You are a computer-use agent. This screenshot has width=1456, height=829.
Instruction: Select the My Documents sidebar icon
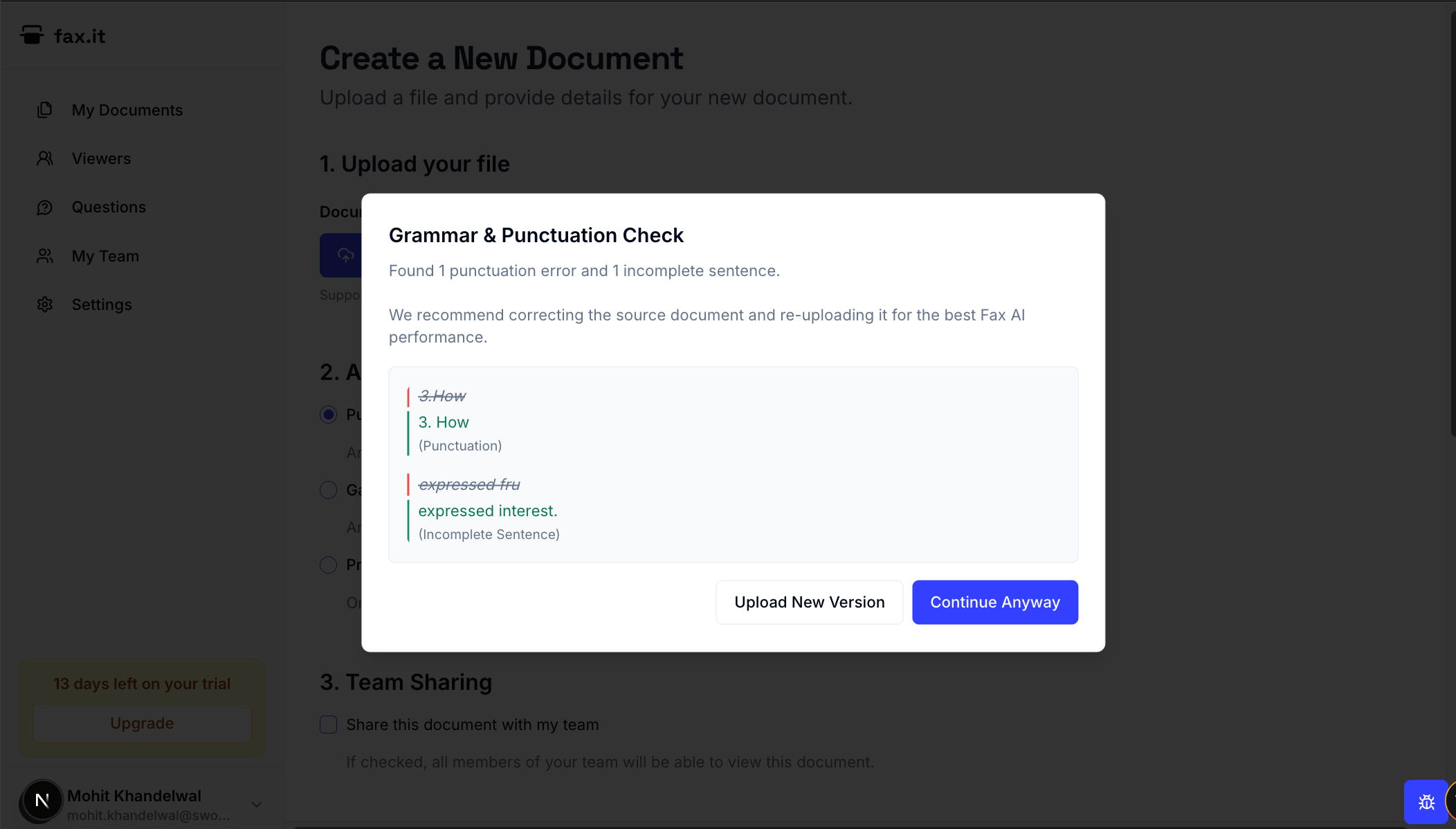click(45, 109)
